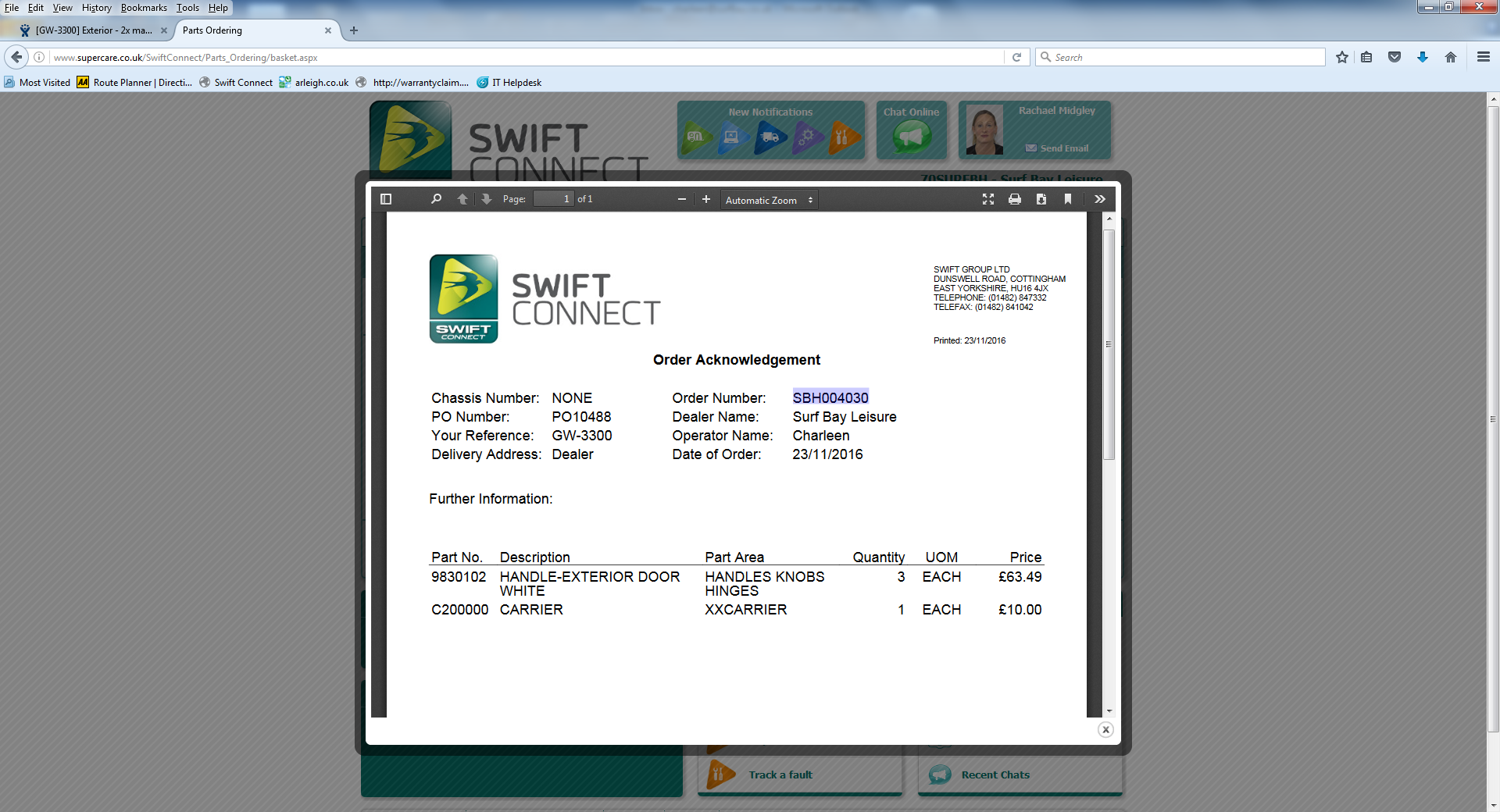Switch PDF to presentation mode
The image size is (1500, 812).
click(988, 199)
